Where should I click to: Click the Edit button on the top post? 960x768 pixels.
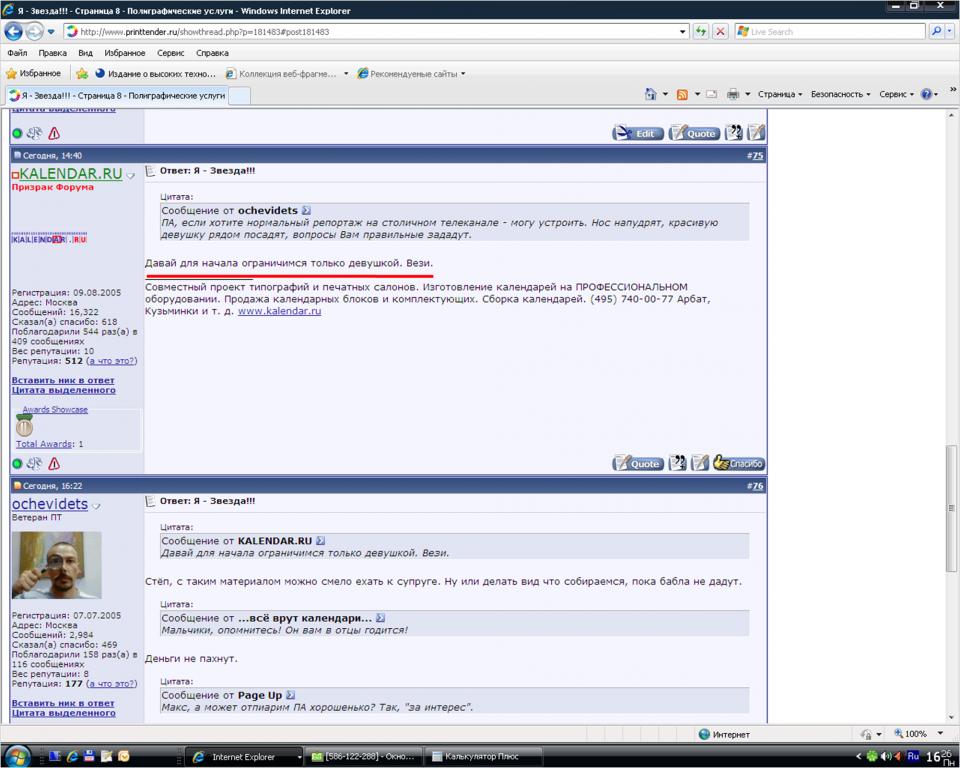637,133
